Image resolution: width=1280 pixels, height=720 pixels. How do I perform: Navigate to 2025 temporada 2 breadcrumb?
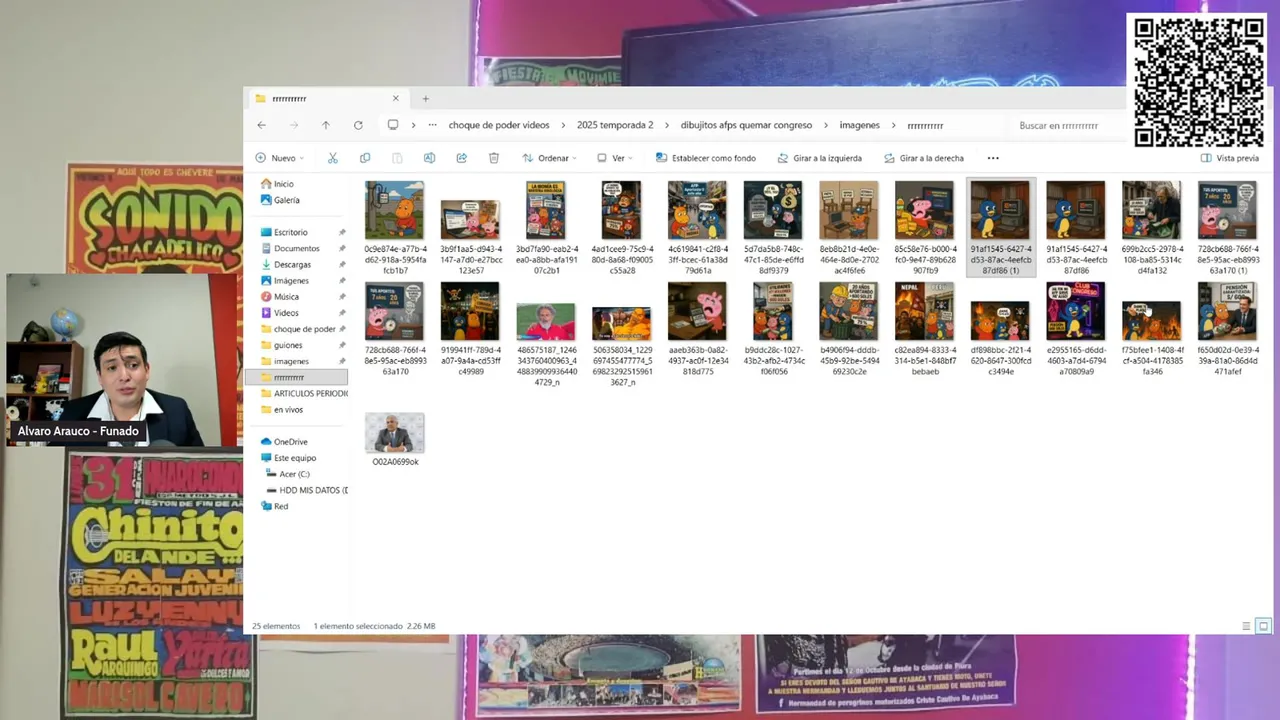(x=615, y=125)
